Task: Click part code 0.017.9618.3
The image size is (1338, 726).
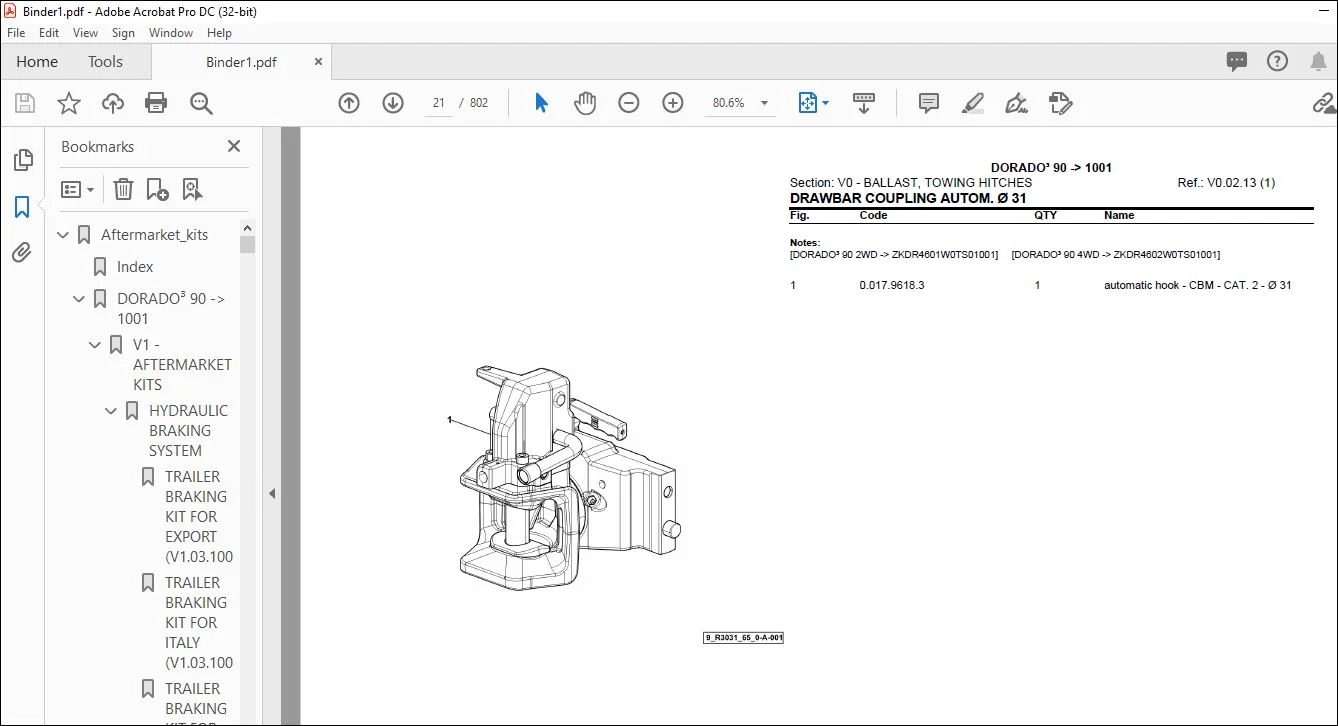Action: click(892, 286)
